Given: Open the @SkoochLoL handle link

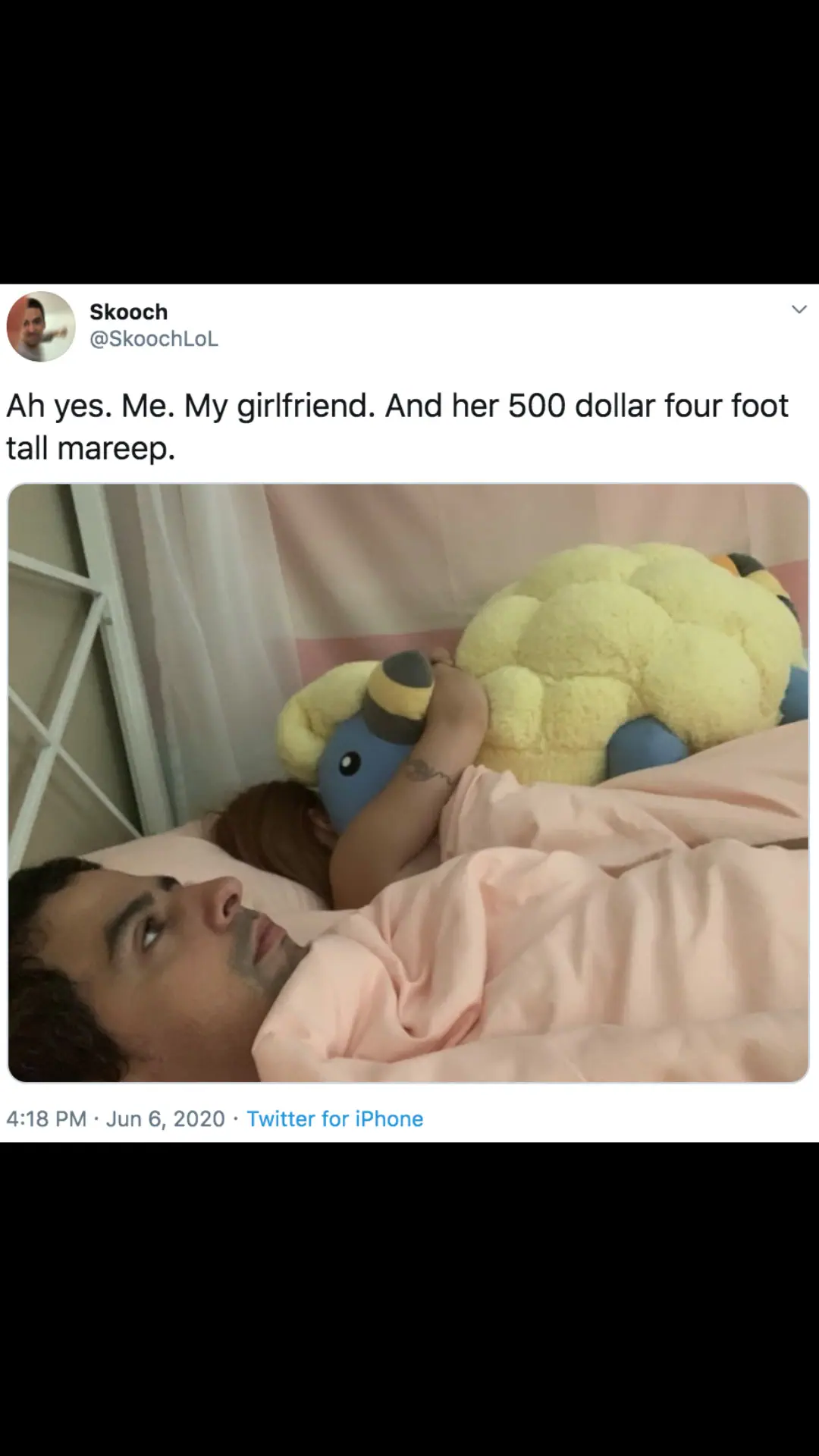Looking at the screenshot, I should pos(154,339).
